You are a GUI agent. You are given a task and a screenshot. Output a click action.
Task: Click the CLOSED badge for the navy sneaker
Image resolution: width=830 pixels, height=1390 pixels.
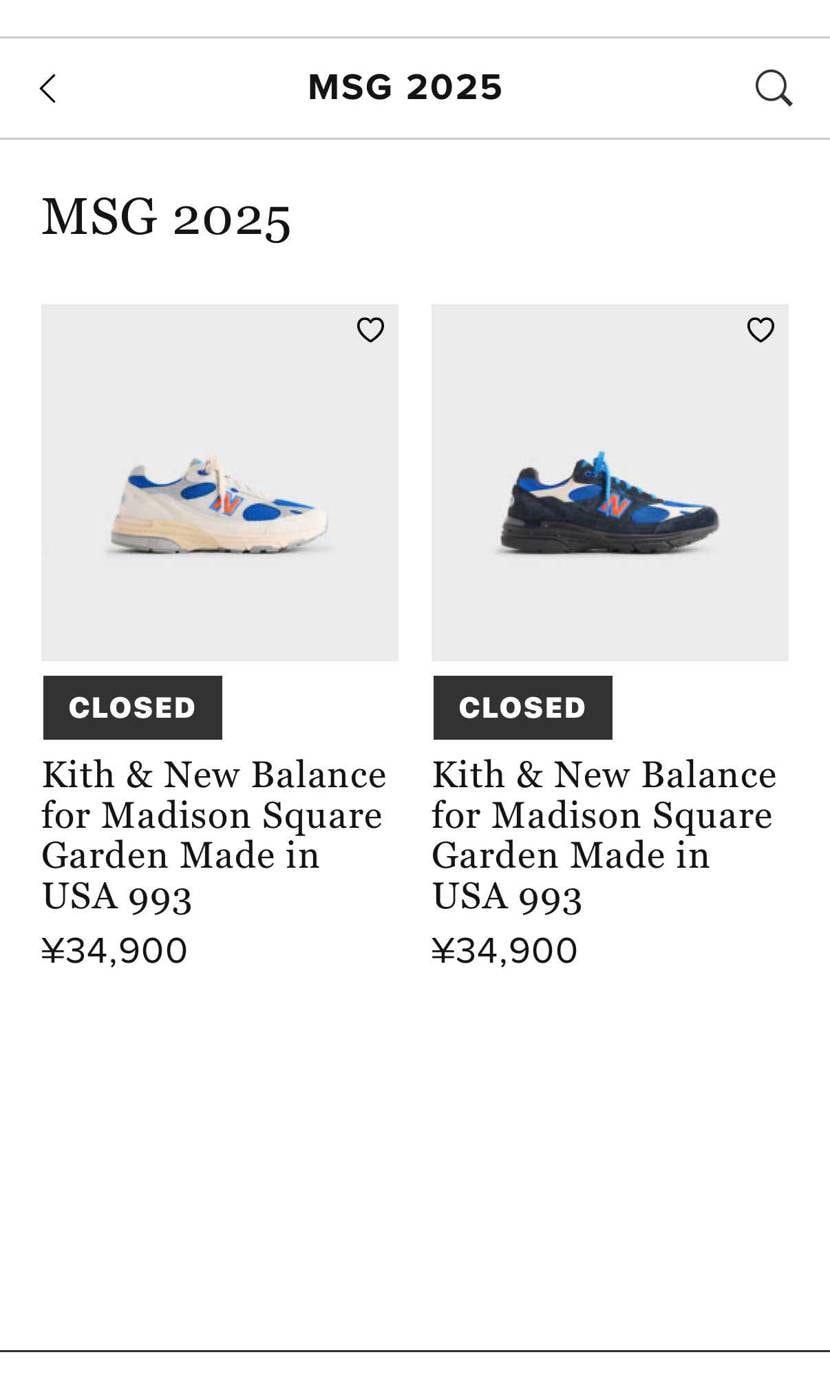[x=522, y=708]
